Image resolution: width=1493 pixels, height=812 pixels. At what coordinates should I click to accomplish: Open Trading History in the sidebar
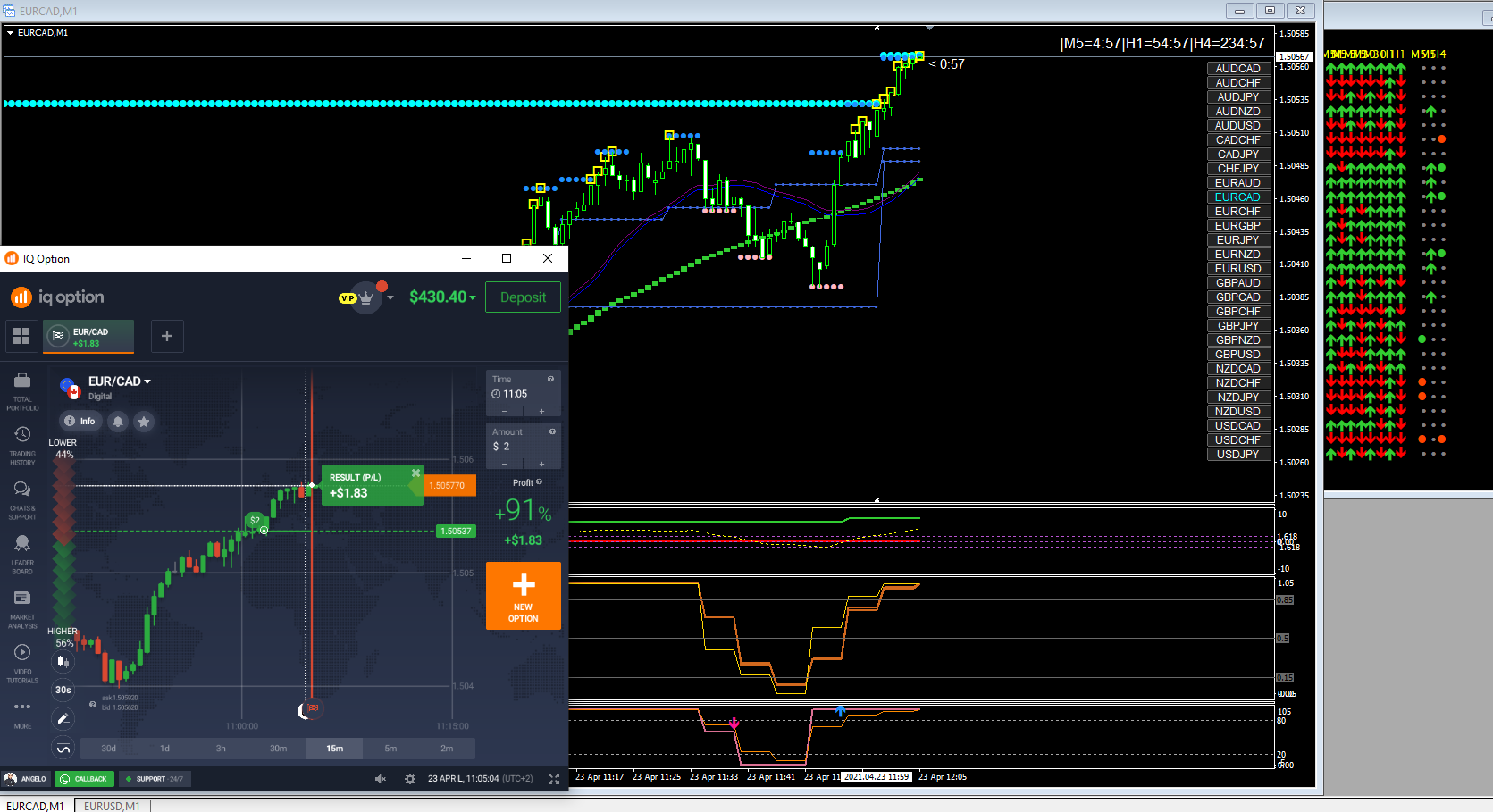22,446
